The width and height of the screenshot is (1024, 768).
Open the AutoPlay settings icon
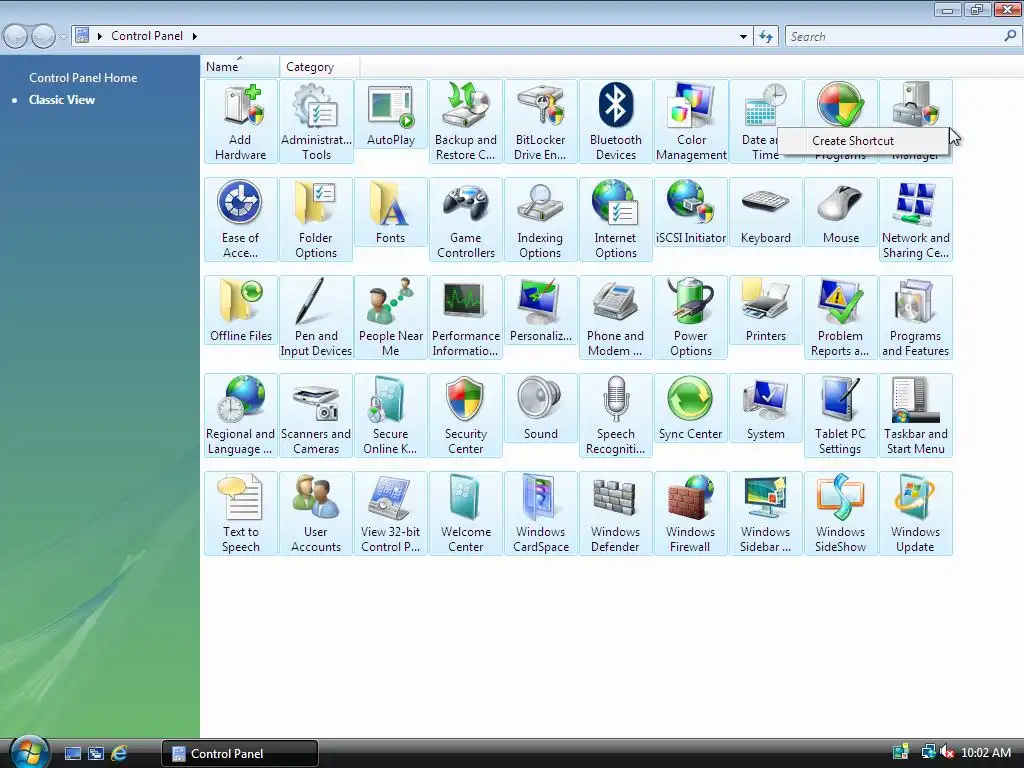pyautogui.click(x=391, y=114)
